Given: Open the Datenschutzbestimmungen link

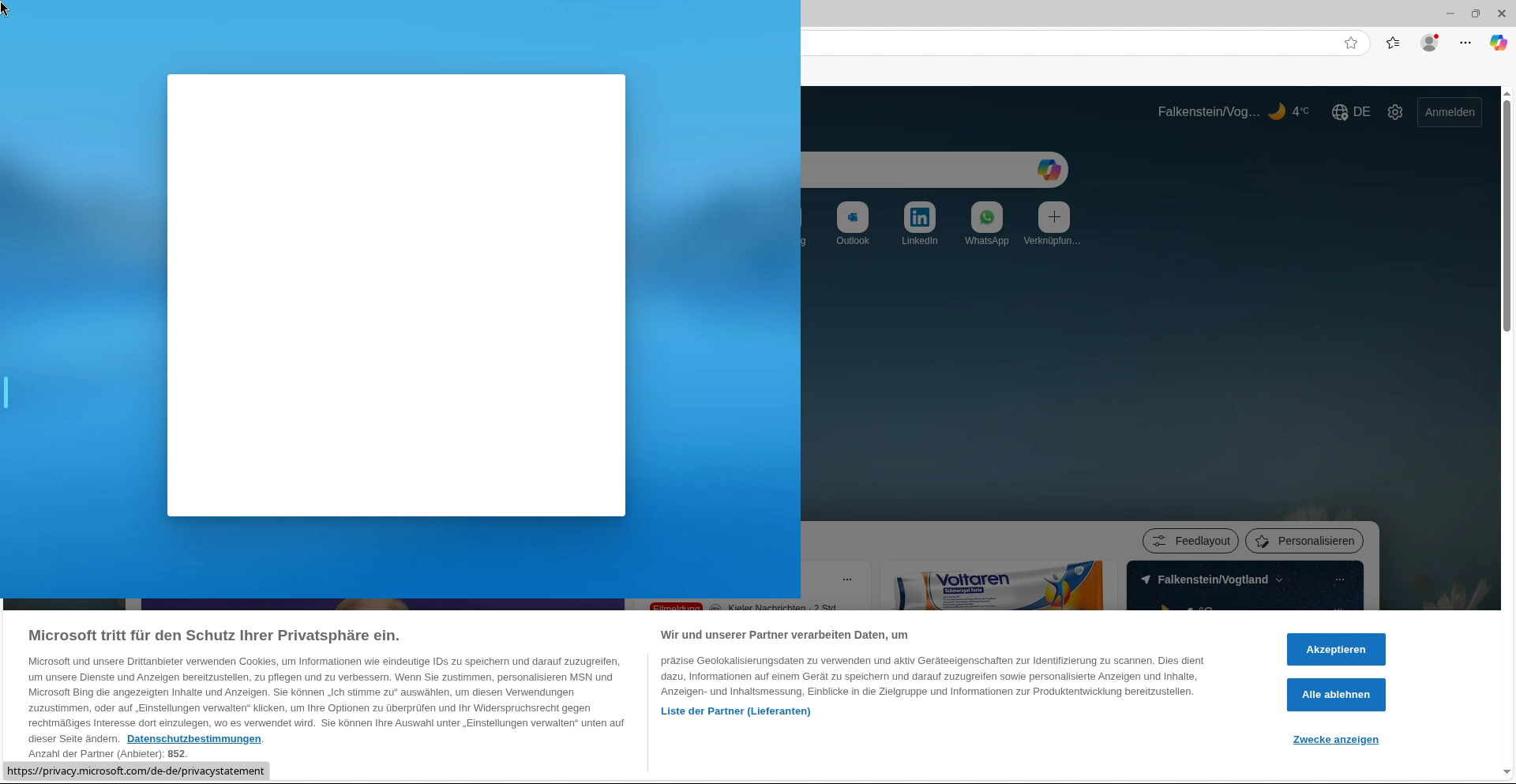Looking at the screenshot, I should 193,738.
